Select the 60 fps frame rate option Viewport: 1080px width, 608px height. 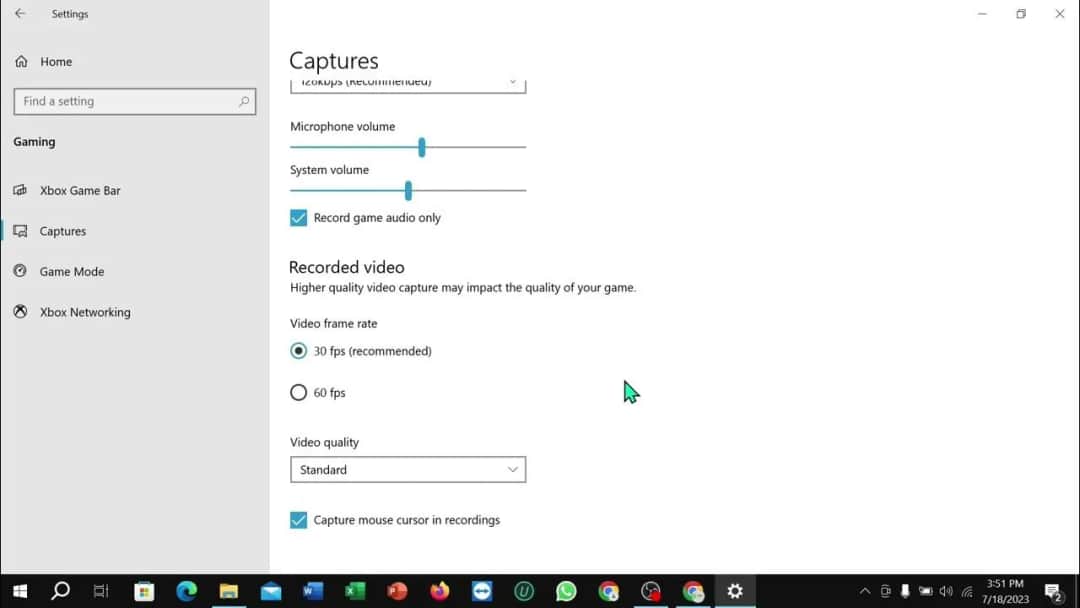click(x=298, y=392)
